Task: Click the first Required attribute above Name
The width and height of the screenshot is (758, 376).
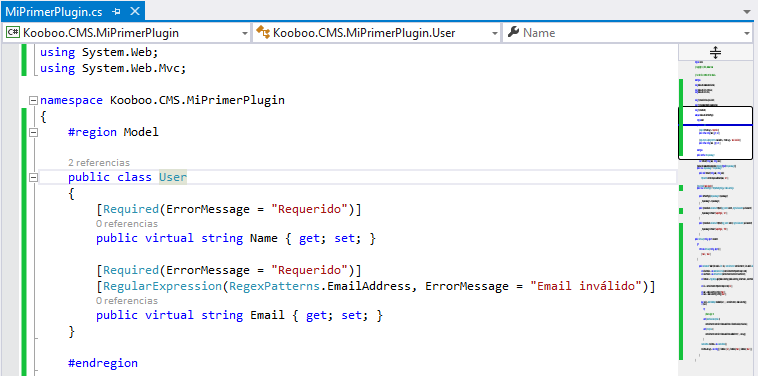Action: (131, 210)
